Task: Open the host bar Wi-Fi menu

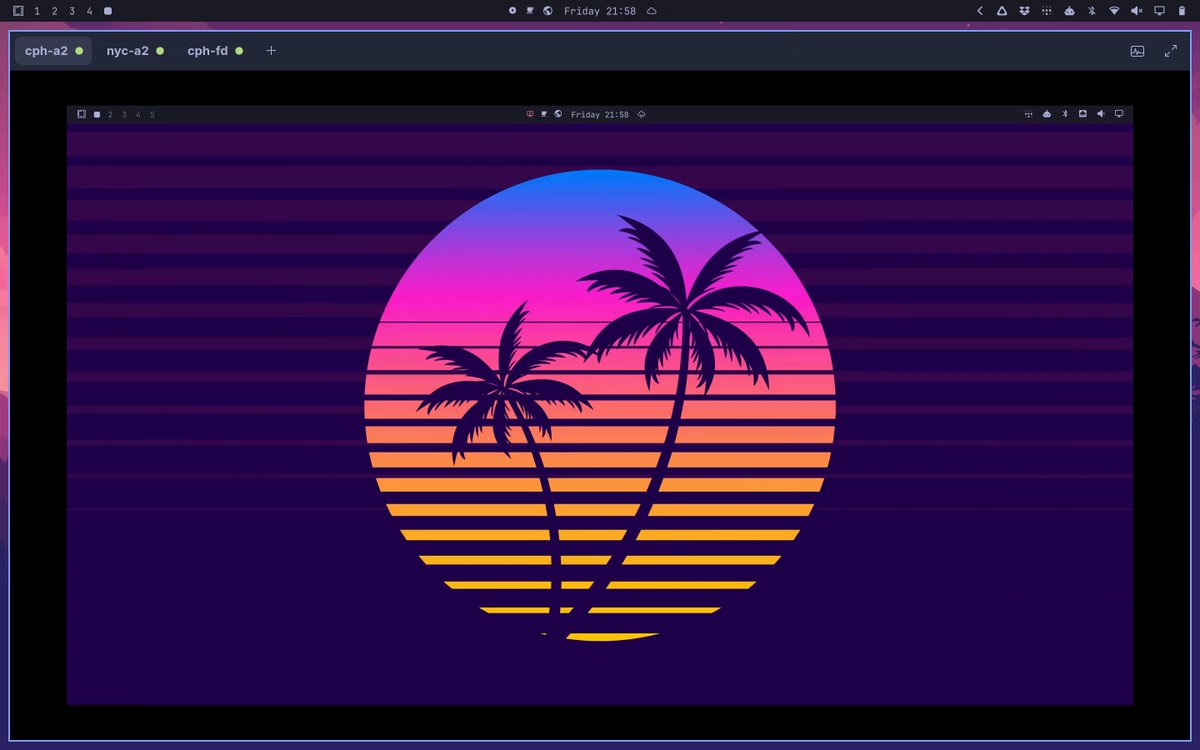Action: [1114, 11]
